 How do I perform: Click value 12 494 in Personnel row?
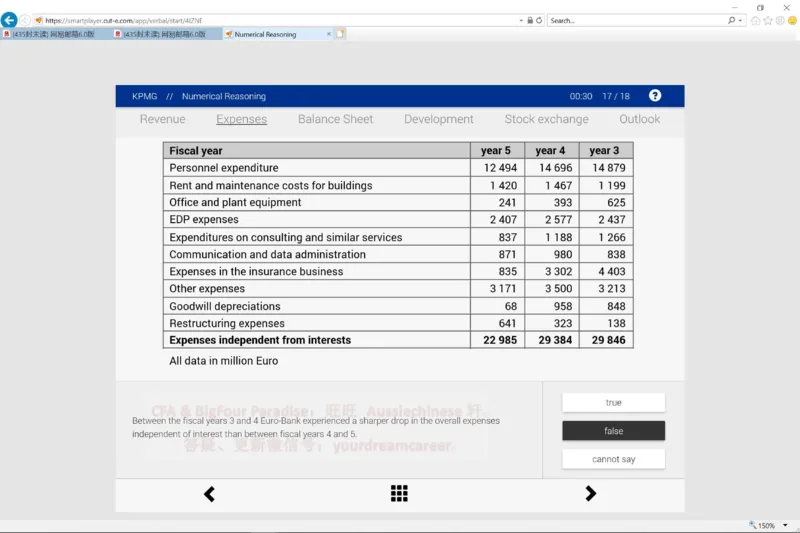(501, 168)
